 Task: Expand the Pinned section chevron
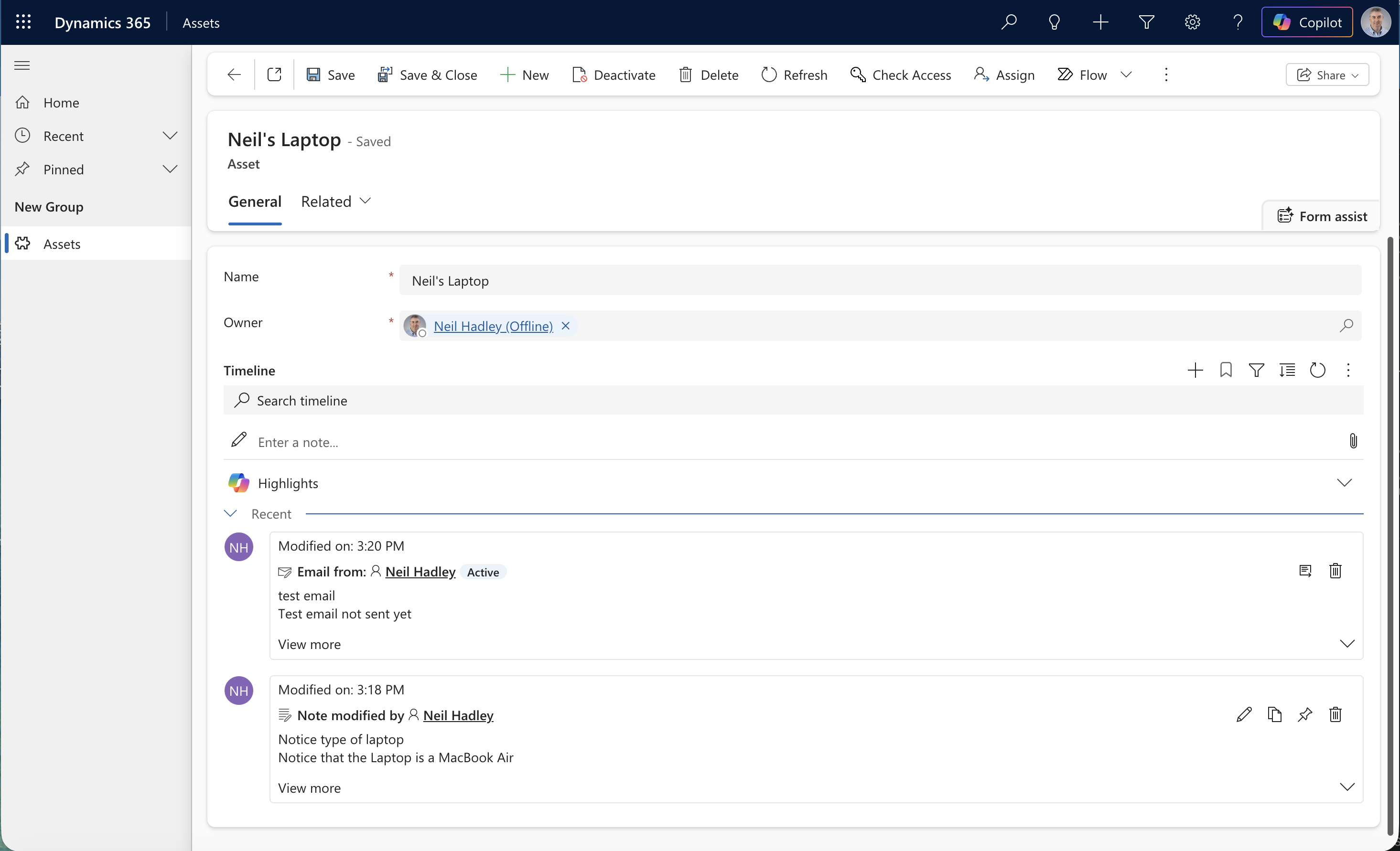pyautogui.click(x=170, y=169)
